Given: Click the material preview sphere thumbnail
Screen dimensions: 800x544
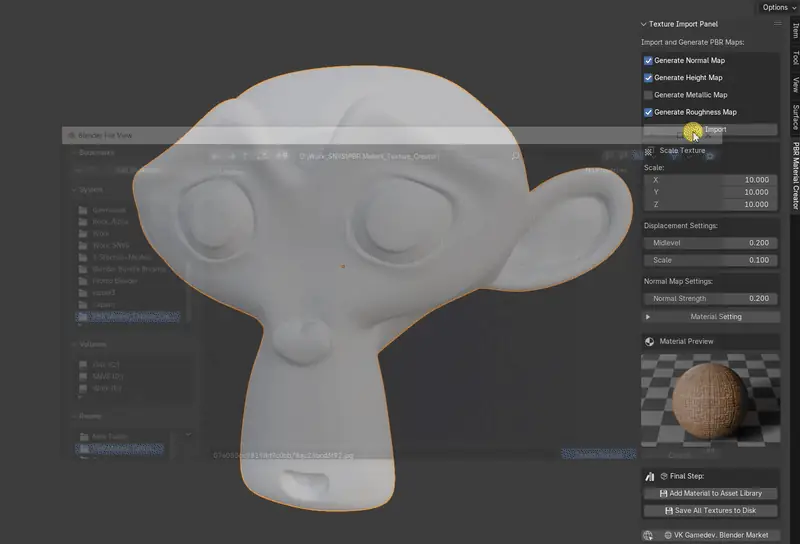Looking at the screenshot, I should 710,399.
